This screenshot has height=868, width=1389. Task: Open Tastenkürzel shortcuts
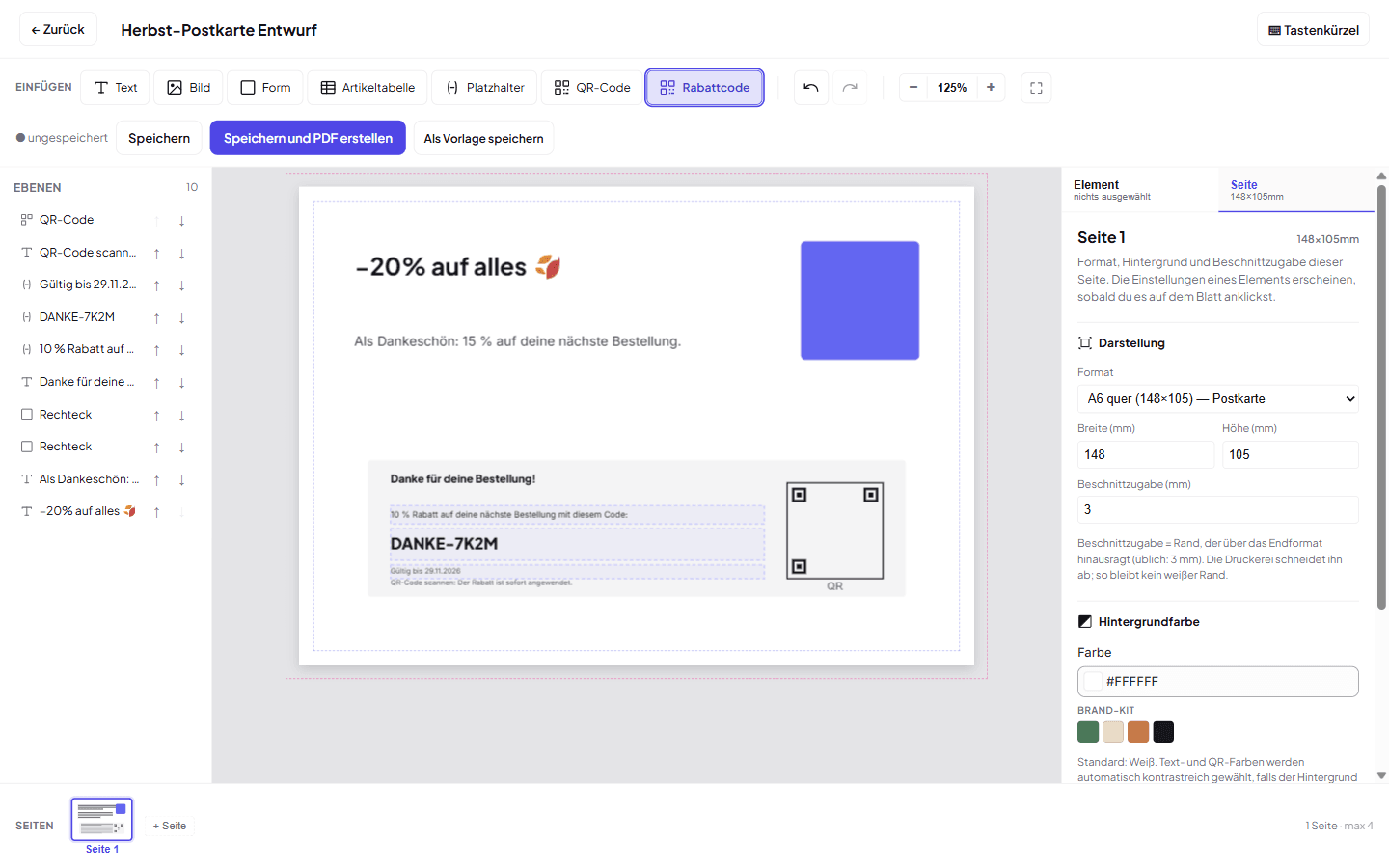point(1313,30)
